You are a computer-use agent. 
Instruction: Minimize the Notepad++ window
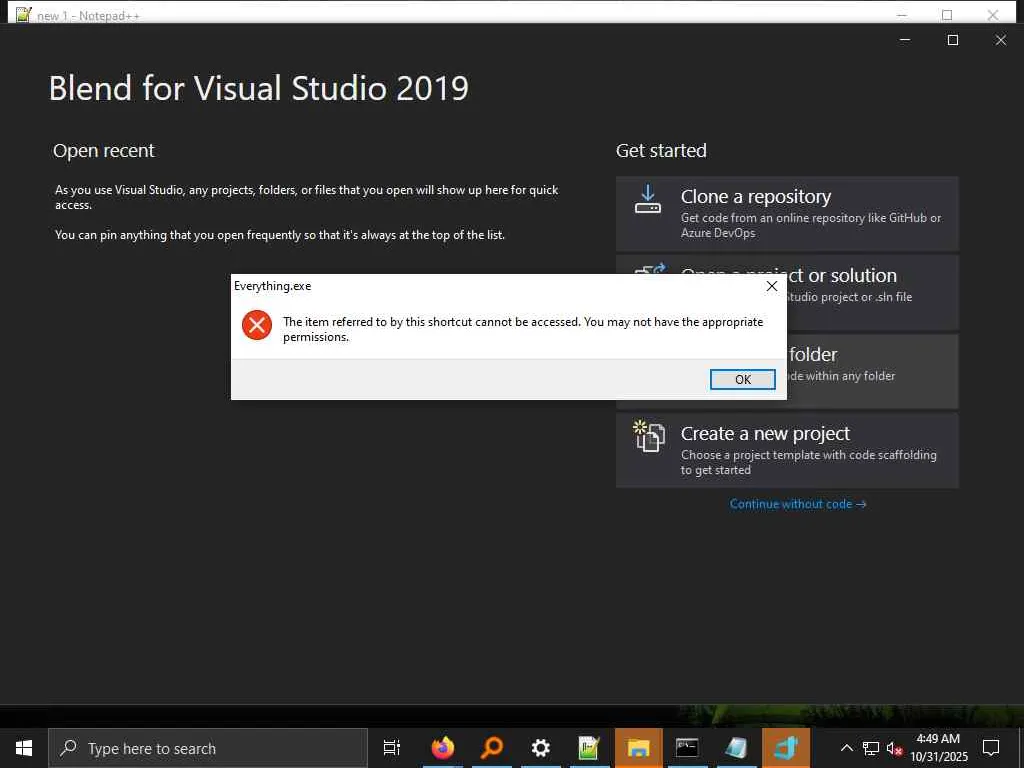coord(902,15)
